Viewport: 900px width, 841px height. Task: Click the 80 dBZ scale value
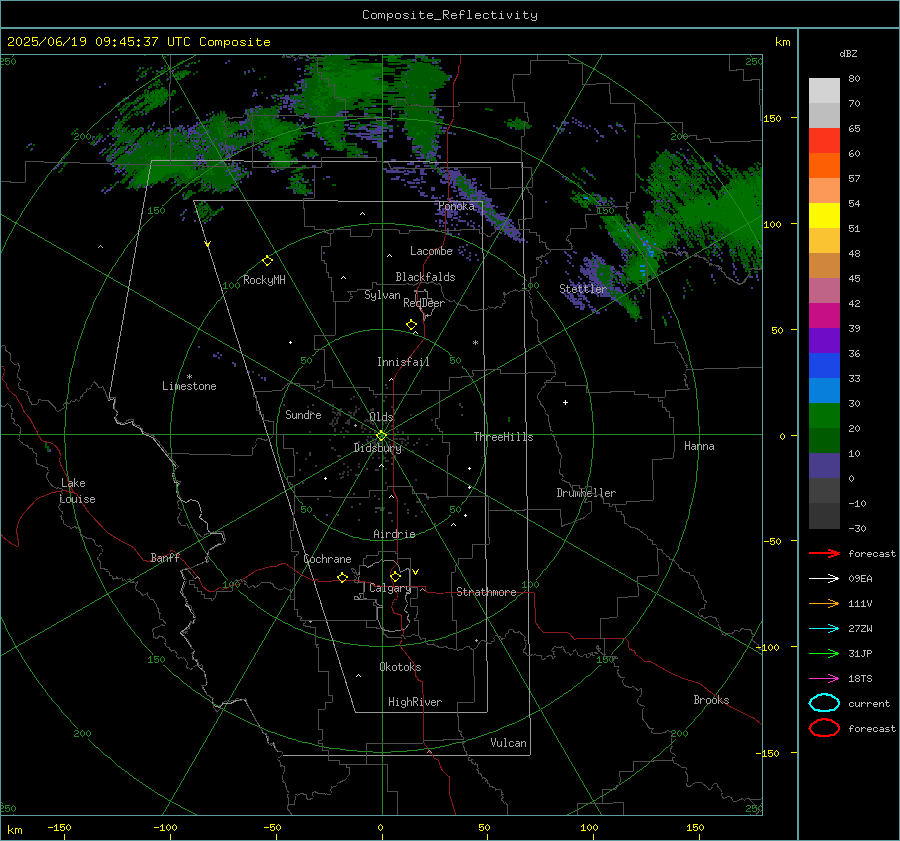854,79
